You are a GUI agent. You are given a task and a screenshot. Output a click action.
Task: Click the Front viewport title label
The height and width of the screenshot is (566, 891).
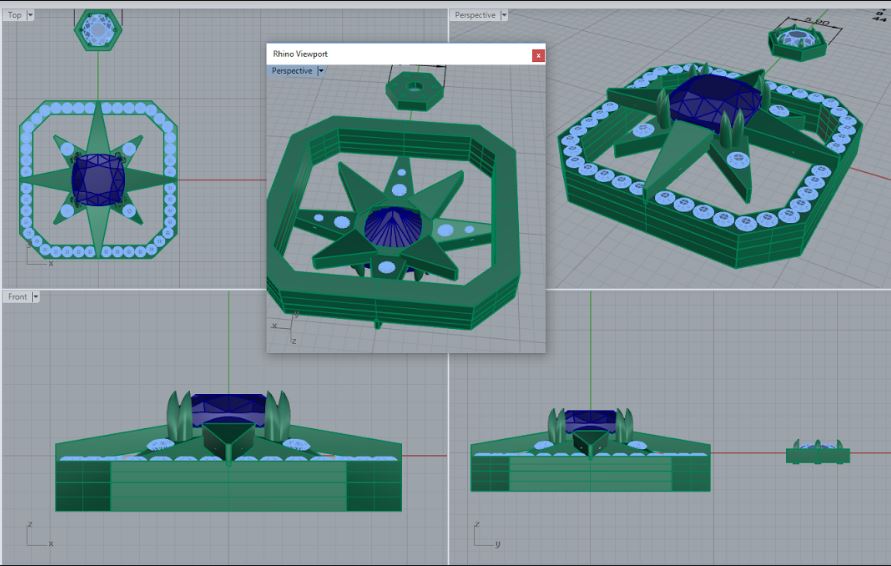pyautogui.click(x=17, y=297)
